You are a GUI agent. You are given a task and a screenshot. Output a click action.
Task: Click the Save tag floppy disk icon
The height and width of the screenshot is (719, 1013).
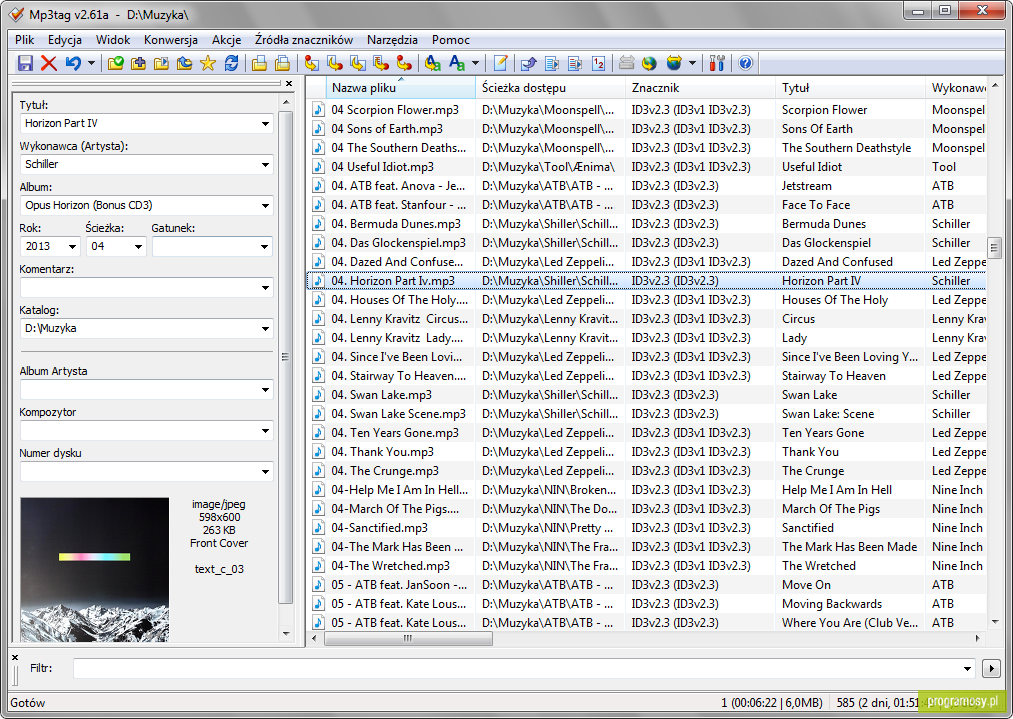pyautogui.click(x=25, y=63)
